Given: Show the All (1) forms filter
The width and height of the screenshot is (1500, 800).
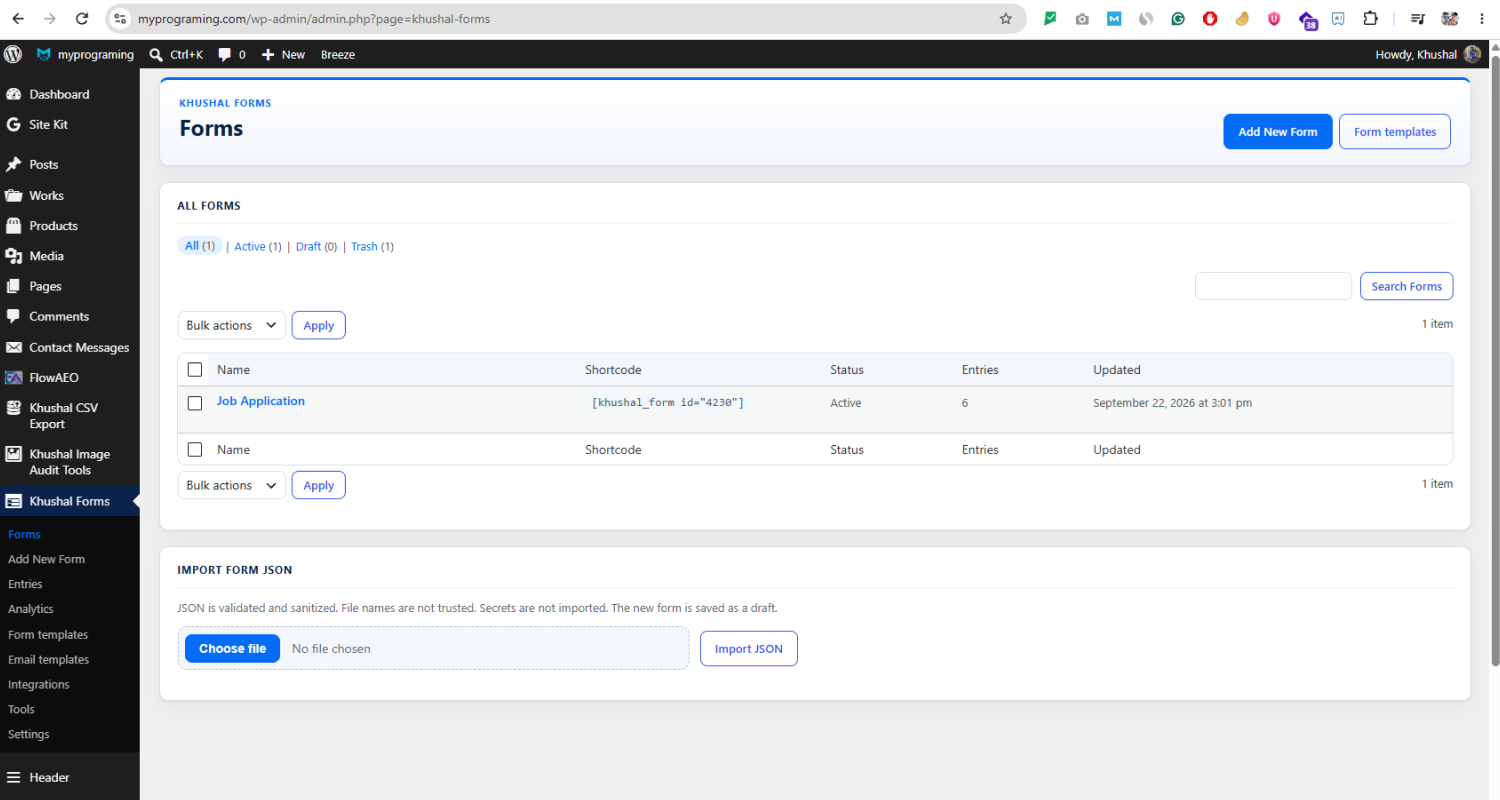Looking at the screenshot, I should point(200,246).
